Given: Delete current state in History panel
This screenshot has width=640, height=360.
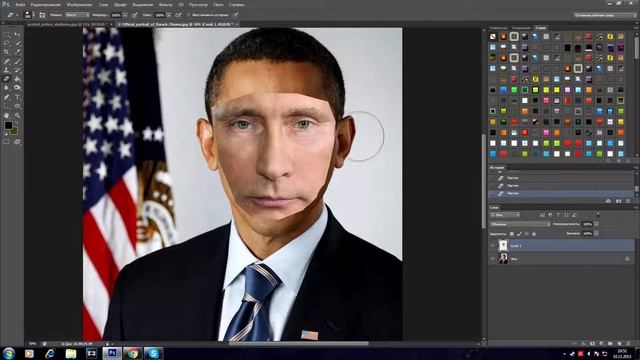Looking at the screenshot, I should click(628, 201).
